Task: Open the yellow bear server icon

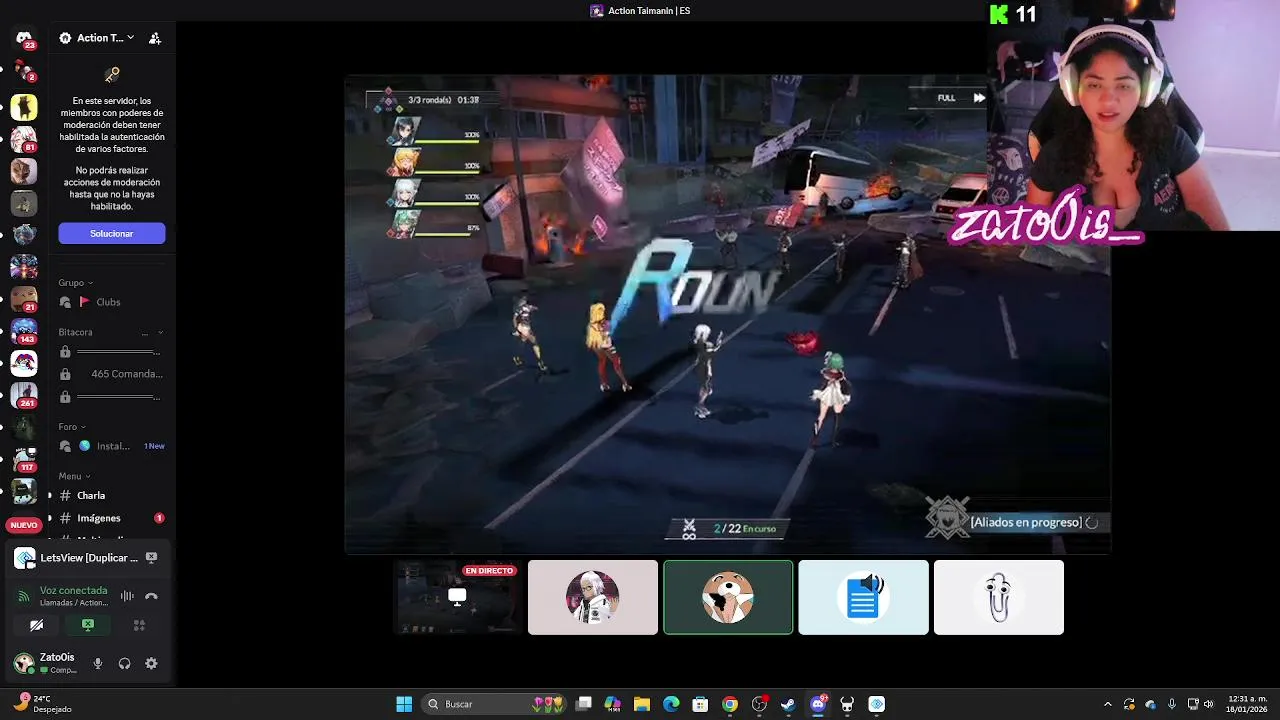Action: pyautogui.click(x=24, y=106)
